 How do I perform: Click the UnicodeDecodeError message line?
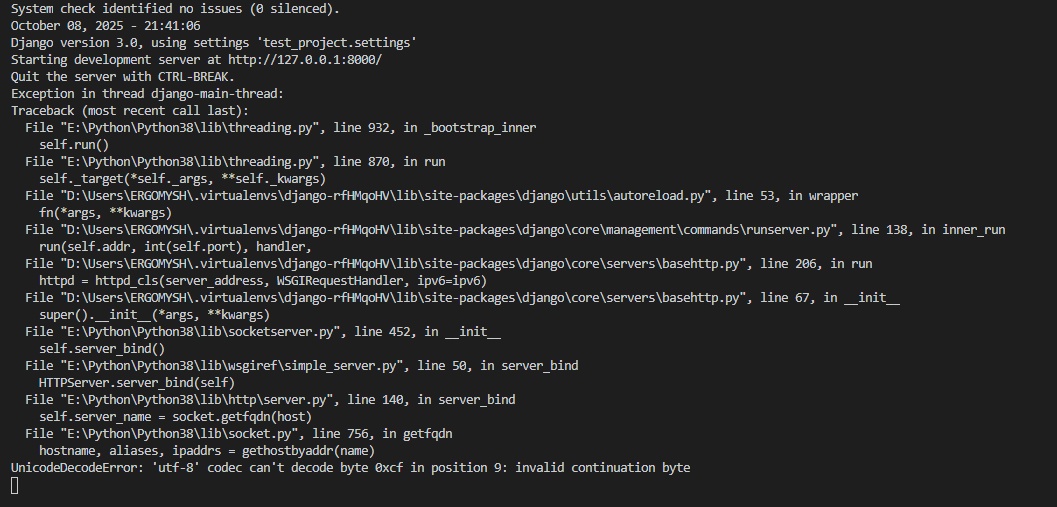[x=350, y=468]
